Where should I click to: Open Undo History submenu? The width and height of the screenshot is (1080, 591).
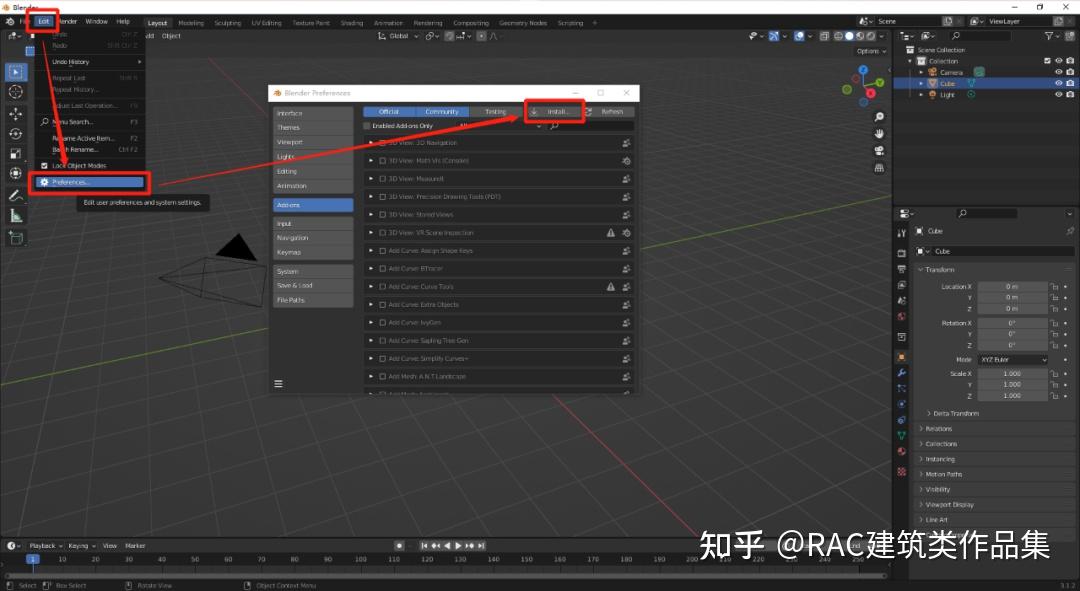90,61
